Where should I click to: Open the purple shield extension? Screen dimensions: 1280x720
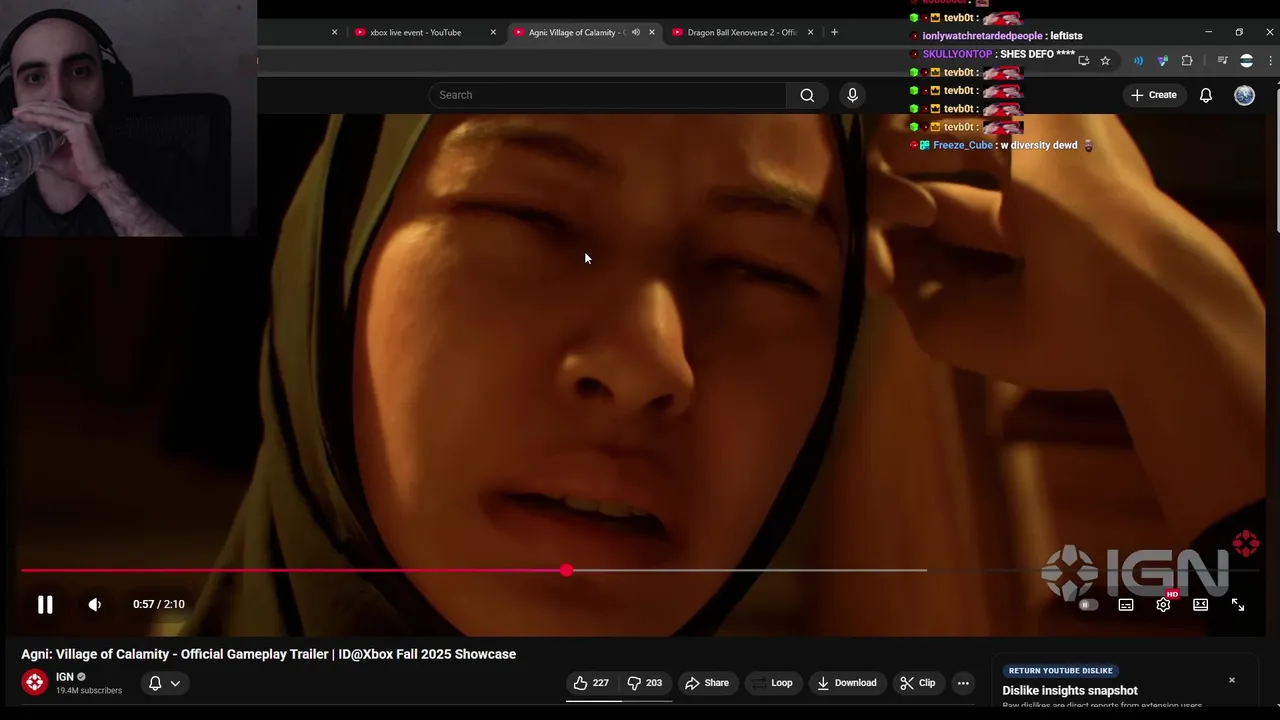coord(1162,61)
